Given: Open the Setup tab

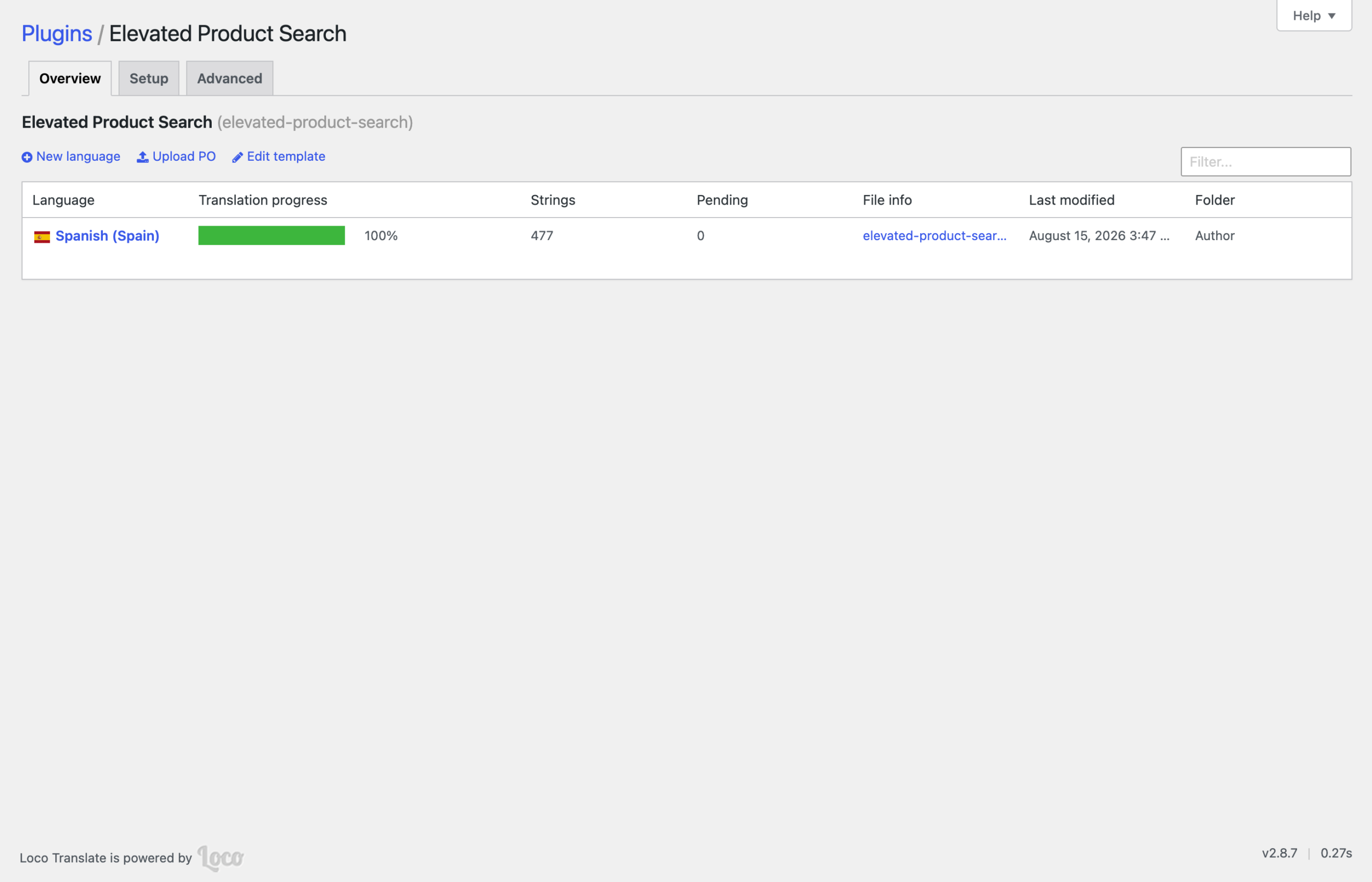Looking at the screenshot, I should point(149,78).
